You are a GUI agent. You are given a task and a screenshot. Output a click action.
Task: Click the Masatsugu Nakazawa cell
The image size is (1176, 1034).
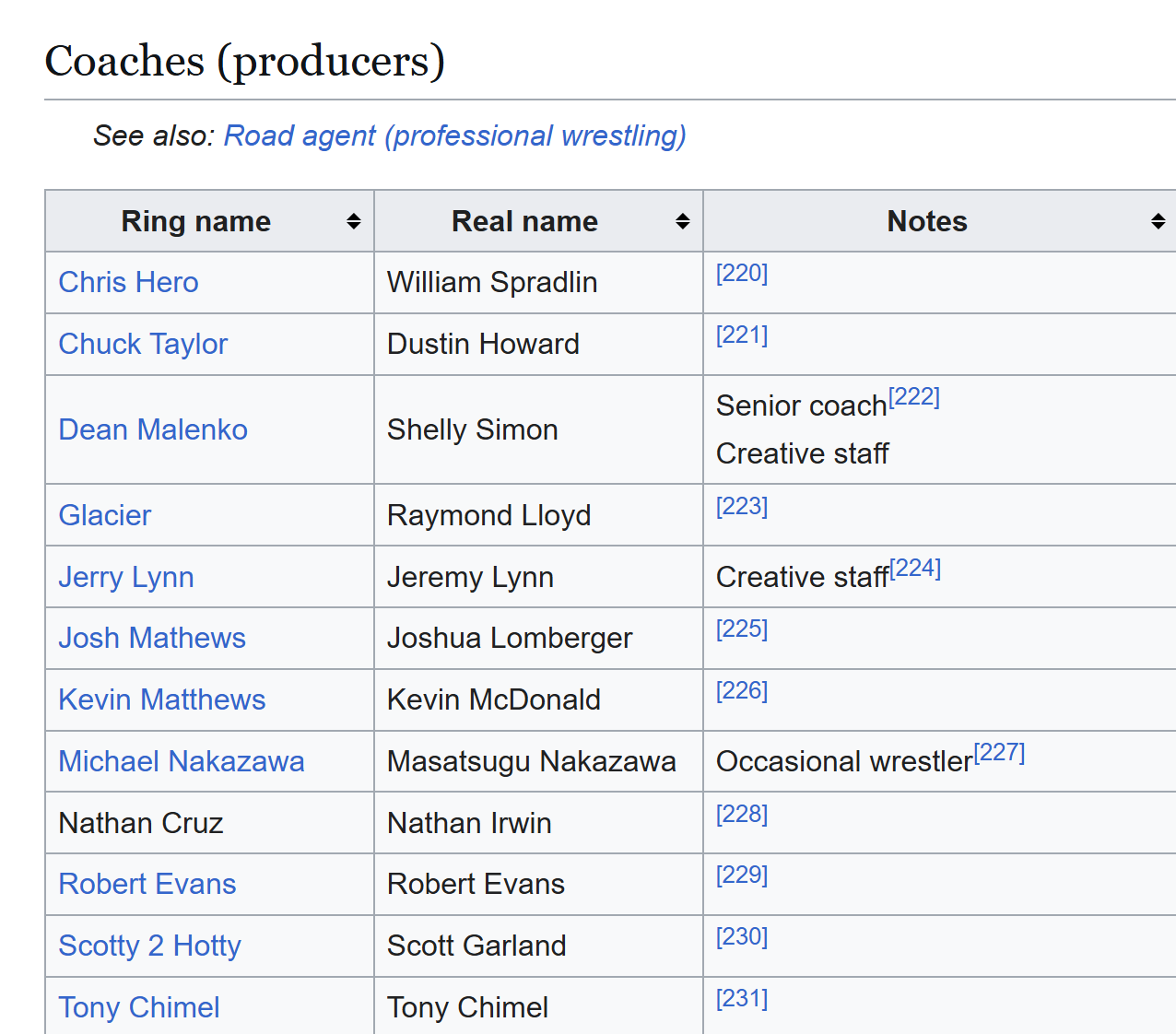538,761
